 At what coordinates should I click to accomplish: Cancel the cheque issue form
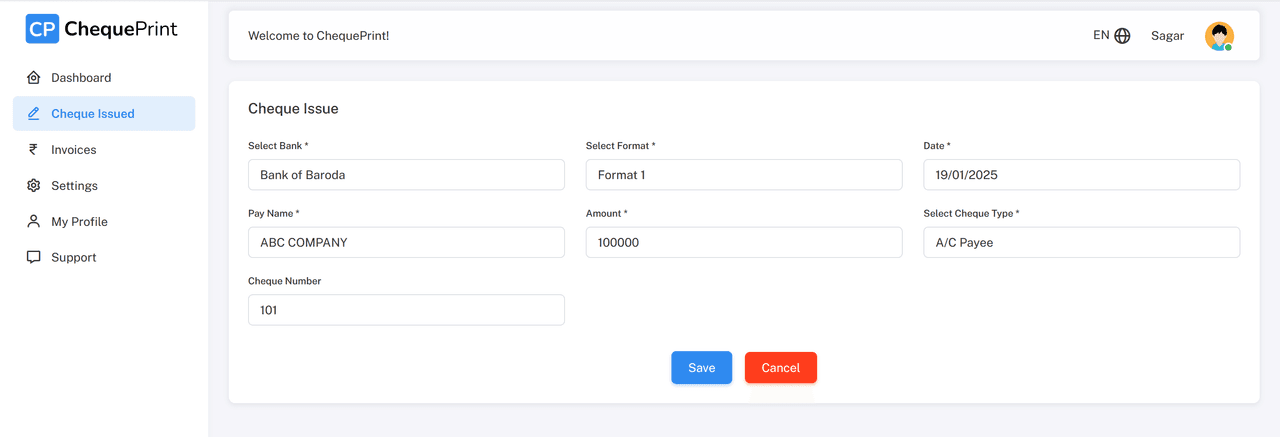(x=781, y=368)
